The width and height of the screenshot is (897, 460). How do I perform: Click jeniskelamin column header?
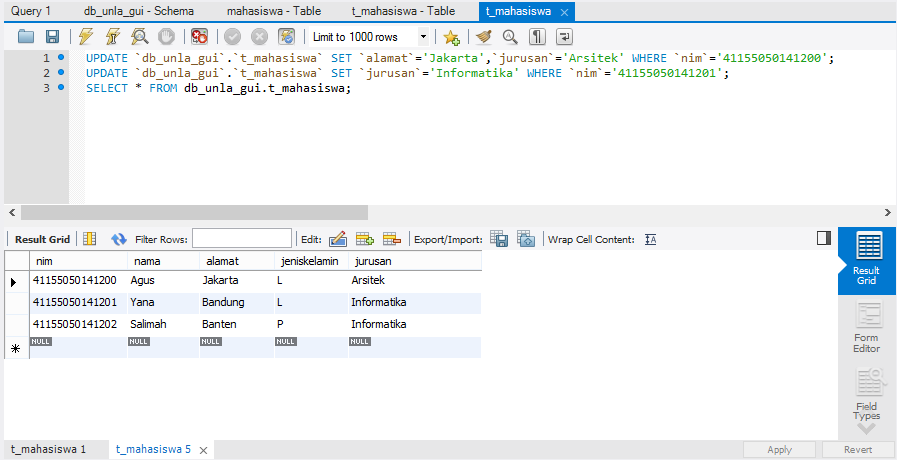click(311, 261)
